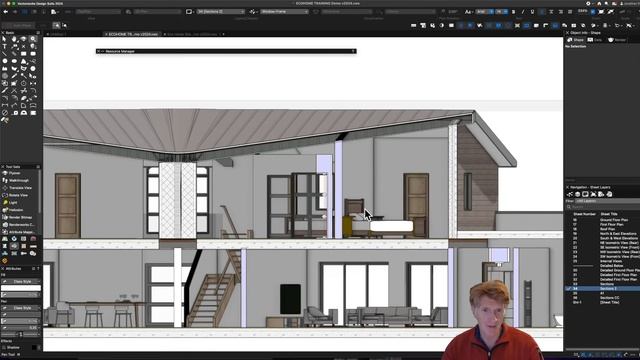The image size is (640, 360).
Task: Switch to the Render tab in Object Info
Action: [617, 40]
